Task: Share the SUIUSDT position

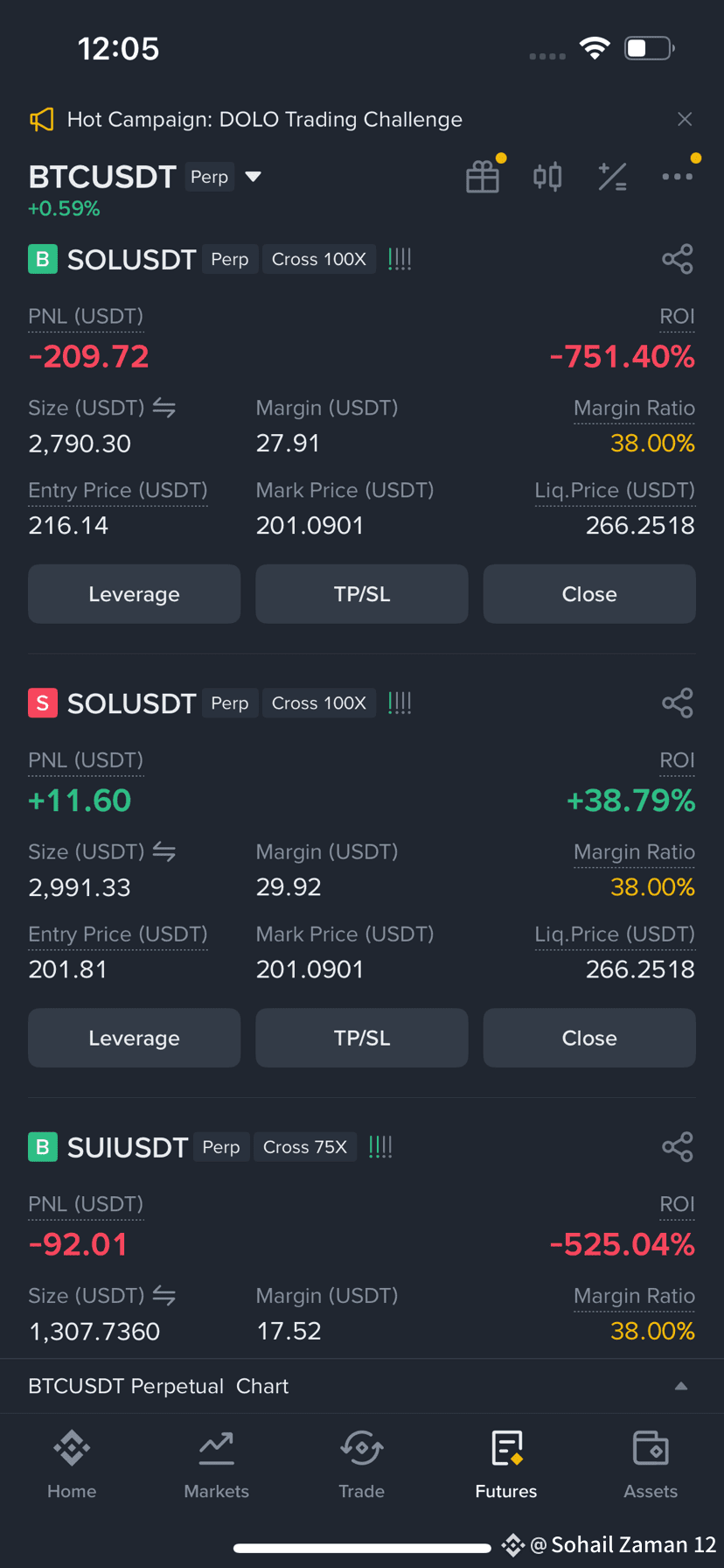Action: 678,1146
